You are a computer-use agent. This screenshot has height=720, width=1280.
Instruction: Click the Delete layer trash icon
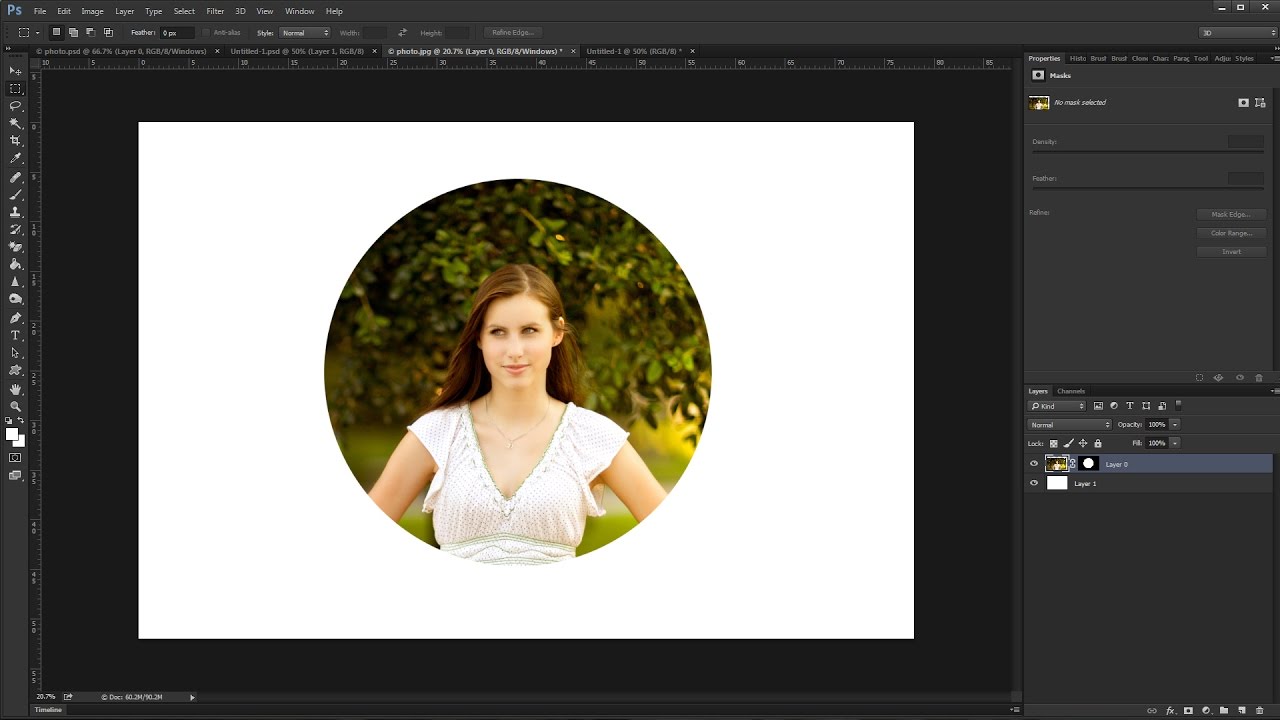[x=1259, y=710]
